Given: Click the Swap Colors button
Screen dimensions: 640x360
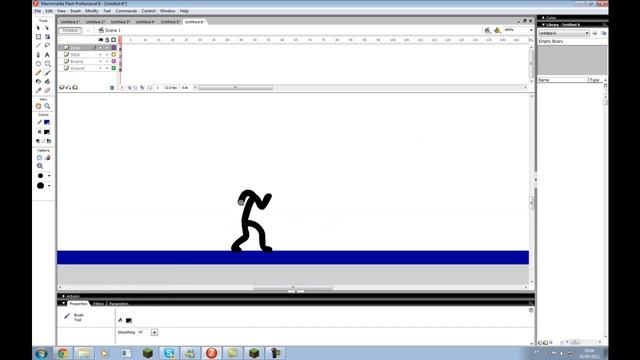Looking at the screenshot, I should 49,141.
